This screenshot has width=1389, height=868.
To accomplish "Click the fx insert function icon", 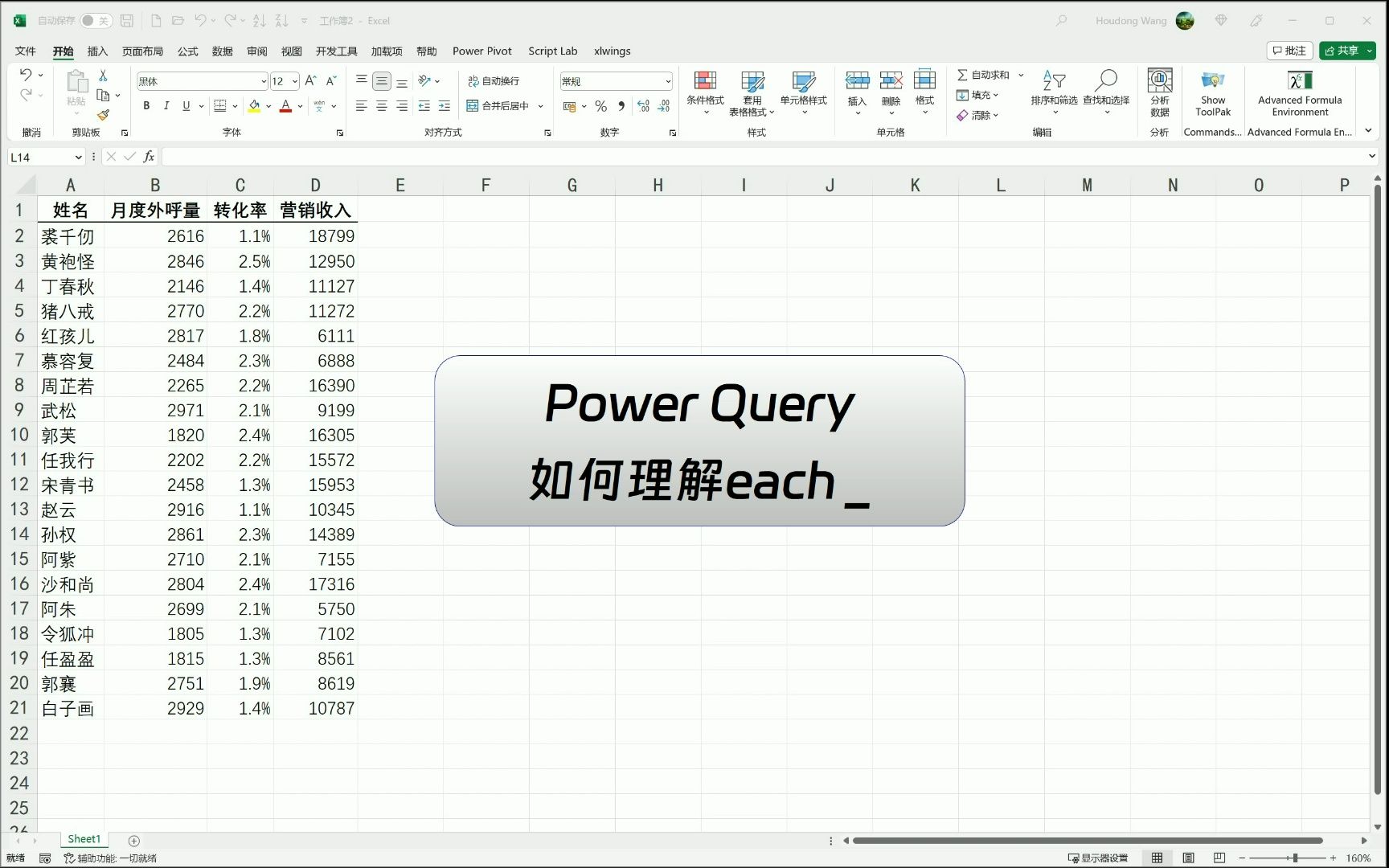I will click(149, 157).
